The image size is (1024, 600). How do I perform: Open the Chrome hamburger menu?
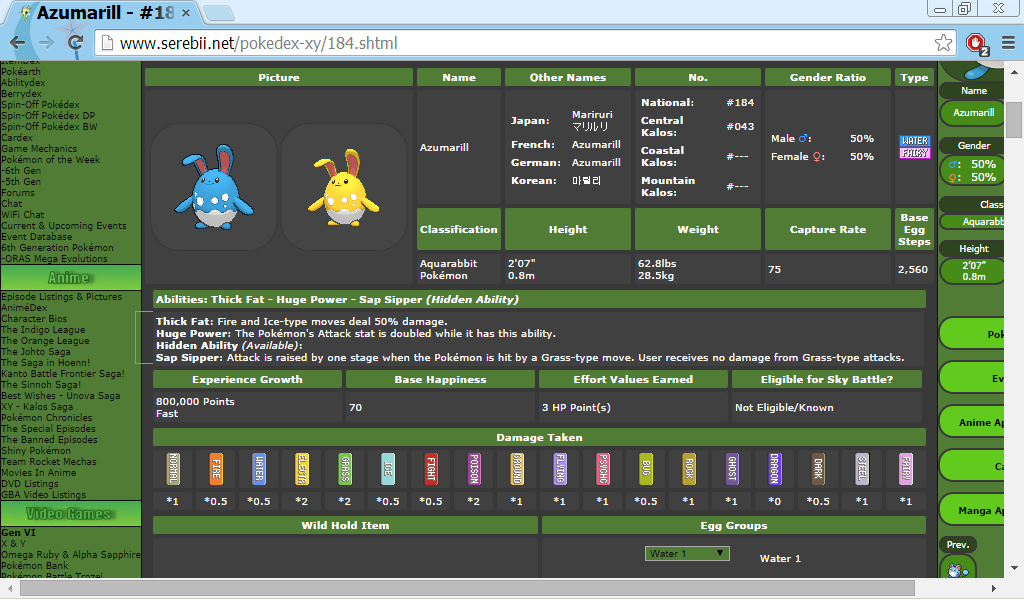click(x=1008, y=43)
